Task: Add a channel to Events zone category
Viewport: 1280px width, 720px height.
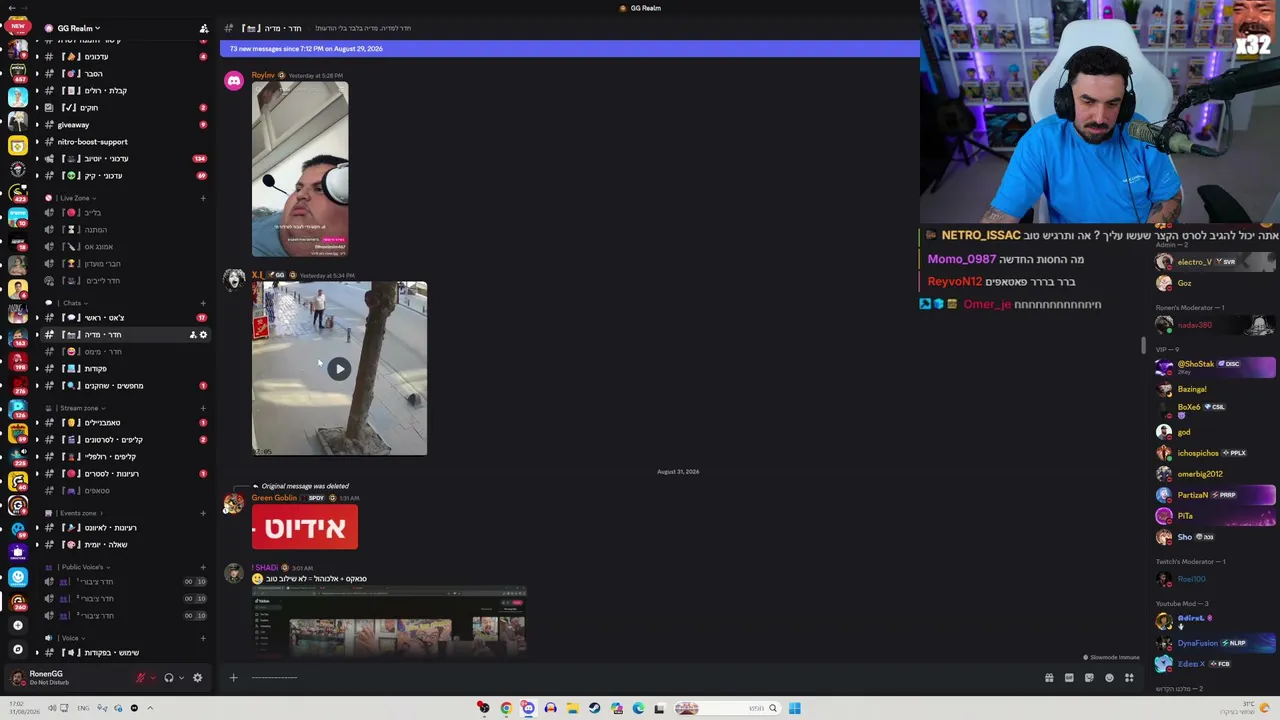Action: (x=203, y=513)
